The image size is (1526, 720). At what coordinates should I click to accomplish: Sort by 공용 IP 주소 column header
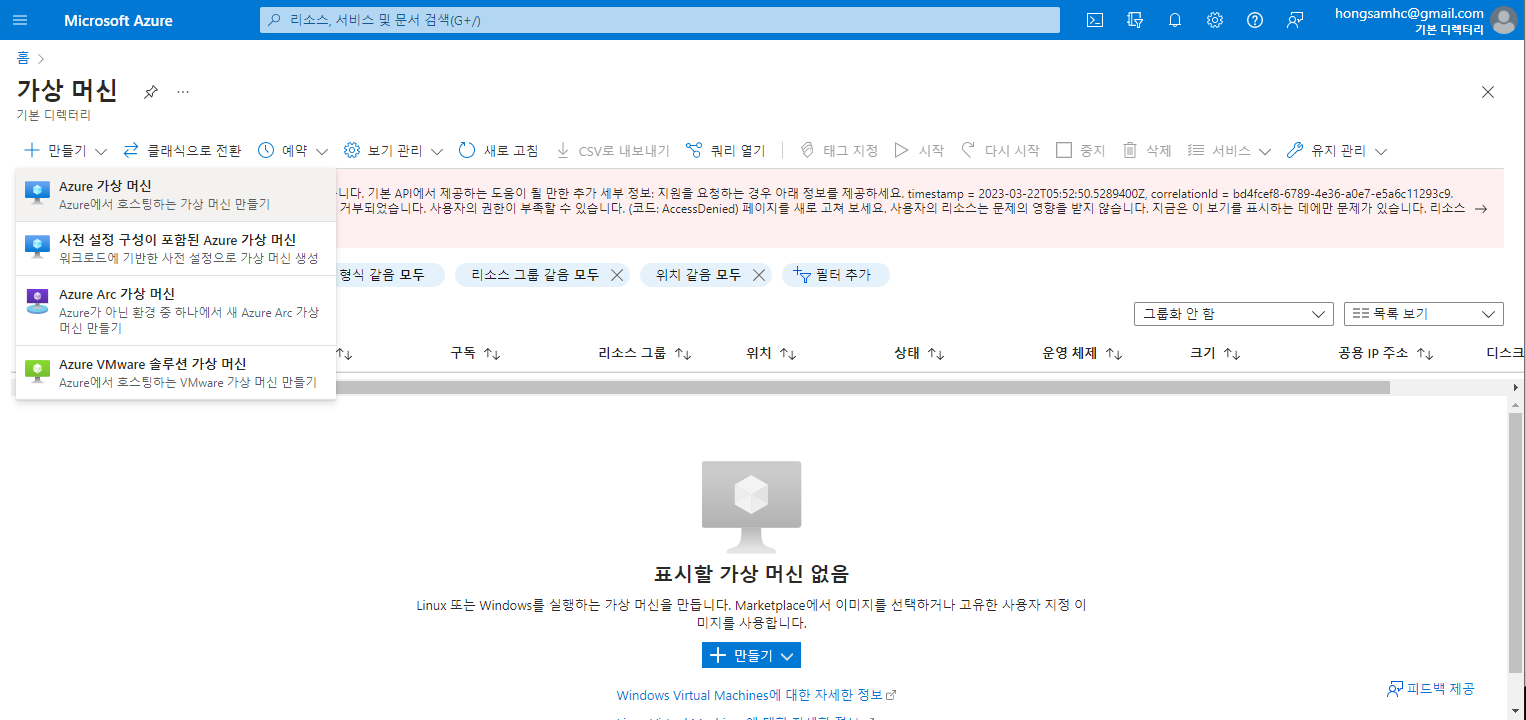(x=1386, y=353)
